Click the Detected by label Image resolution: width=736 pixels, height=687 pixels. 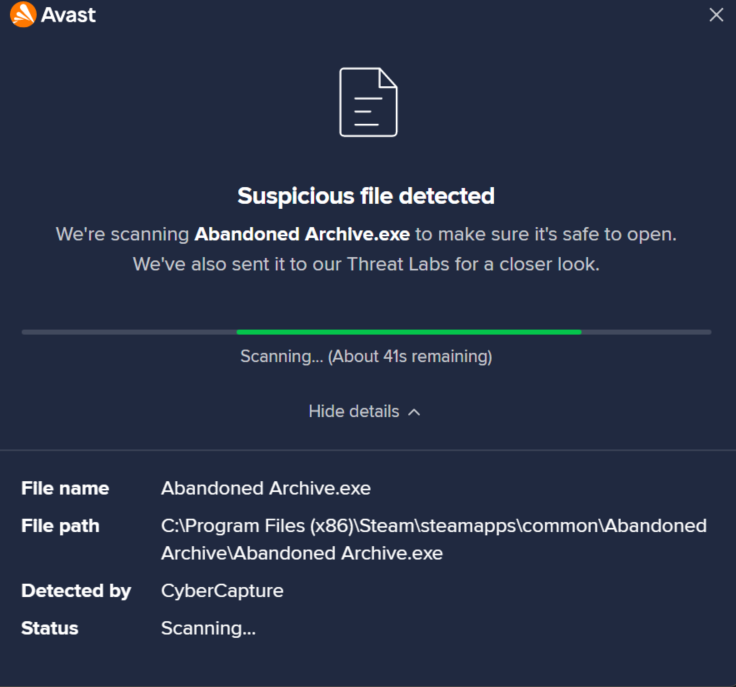click(76, 591)
